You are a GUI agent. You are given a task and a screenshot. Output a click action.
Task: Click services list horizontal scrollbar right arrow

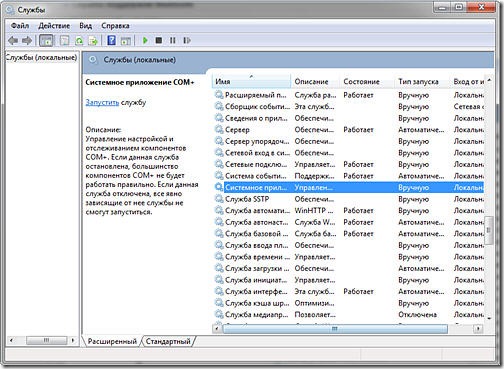pyautogui.click(x=478, y=329)
